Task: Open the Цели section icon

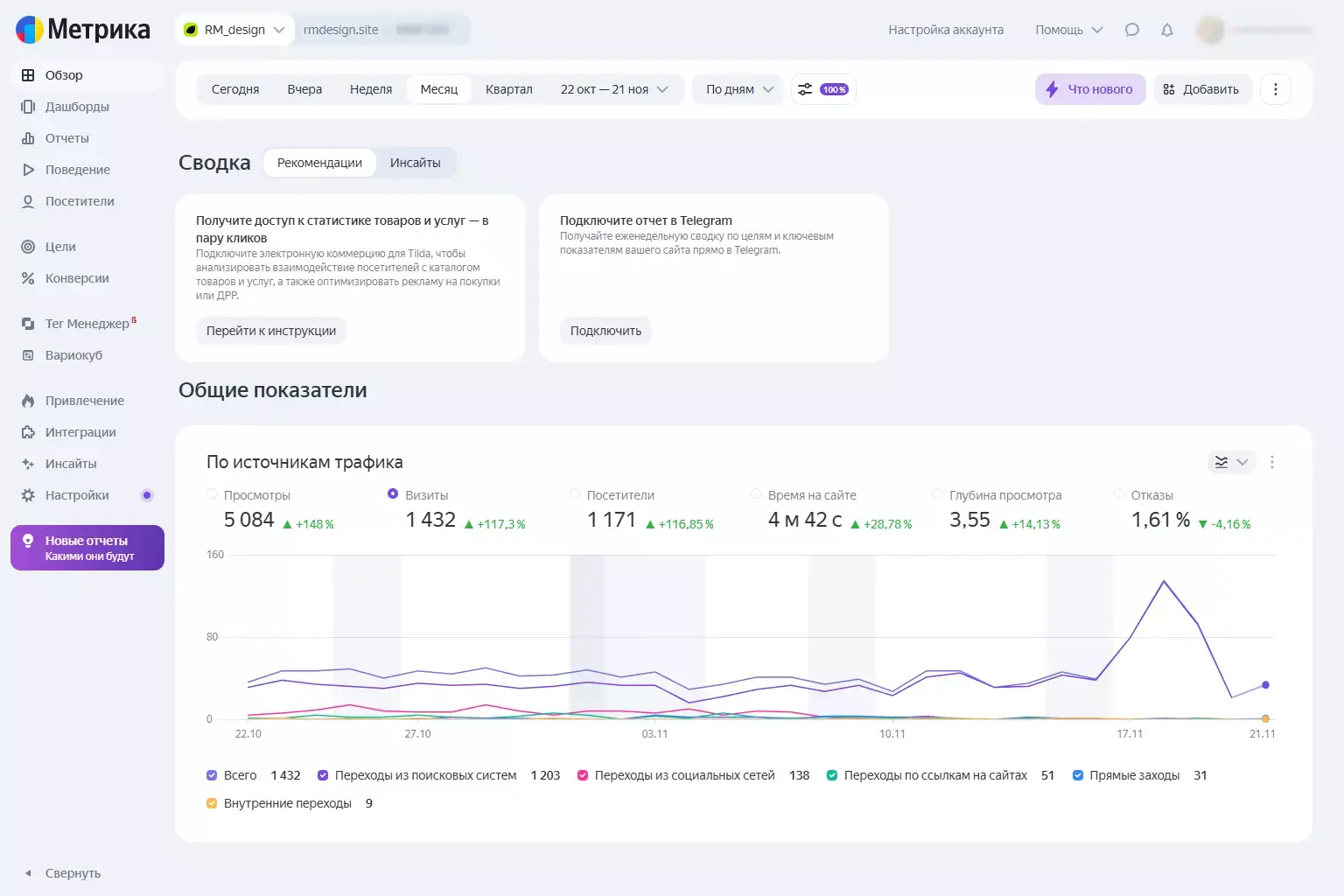Action: (x=27, y=247)
